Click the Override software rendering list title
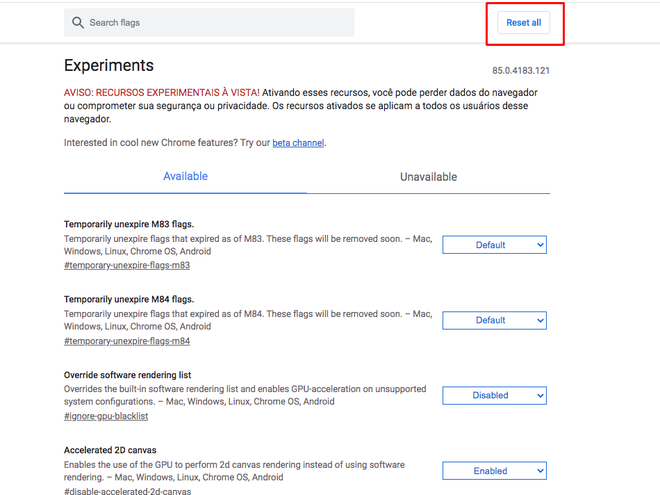660x495 pixels. 128,375
